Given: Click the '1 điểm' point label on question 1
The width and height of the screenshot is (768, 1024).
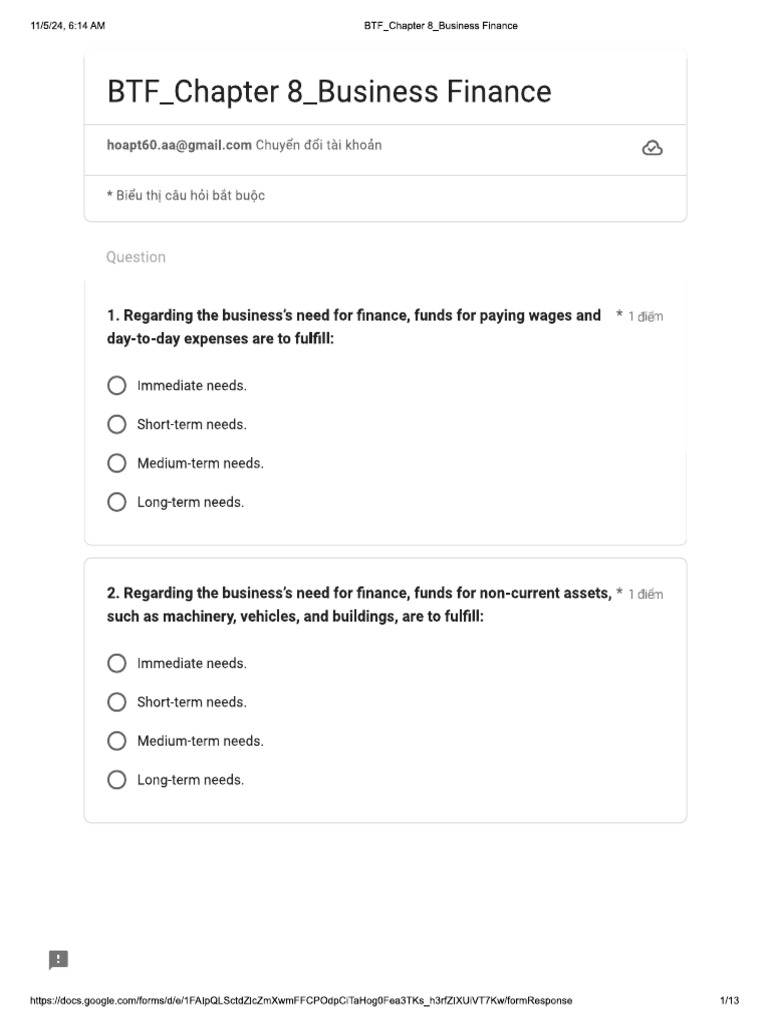Looking at the screenshot, I should (x=645, y=317).
